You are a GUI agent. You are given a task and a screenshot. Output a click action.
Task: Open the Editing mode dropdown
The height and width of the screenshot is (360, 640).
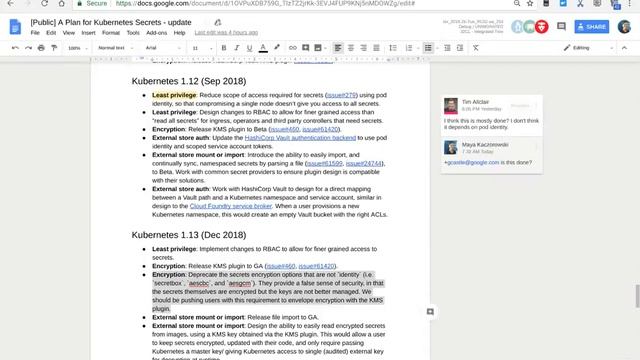588,48
